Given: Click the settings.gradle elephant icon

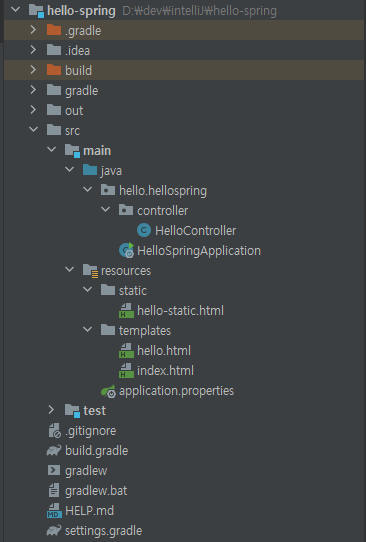Looking at the screenshot, I should click(54, 531).
